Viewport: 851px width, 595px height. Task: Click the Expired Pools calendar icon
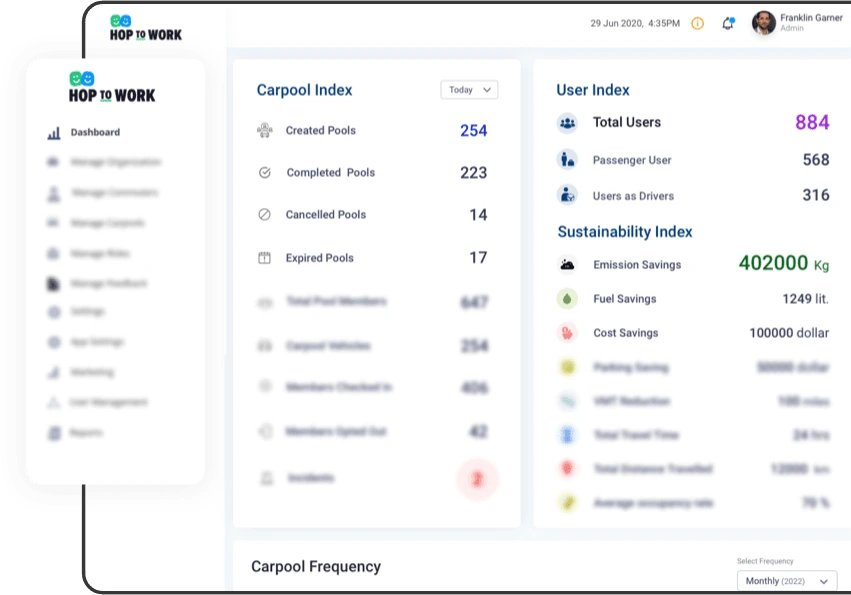click(x=264, y=257)
